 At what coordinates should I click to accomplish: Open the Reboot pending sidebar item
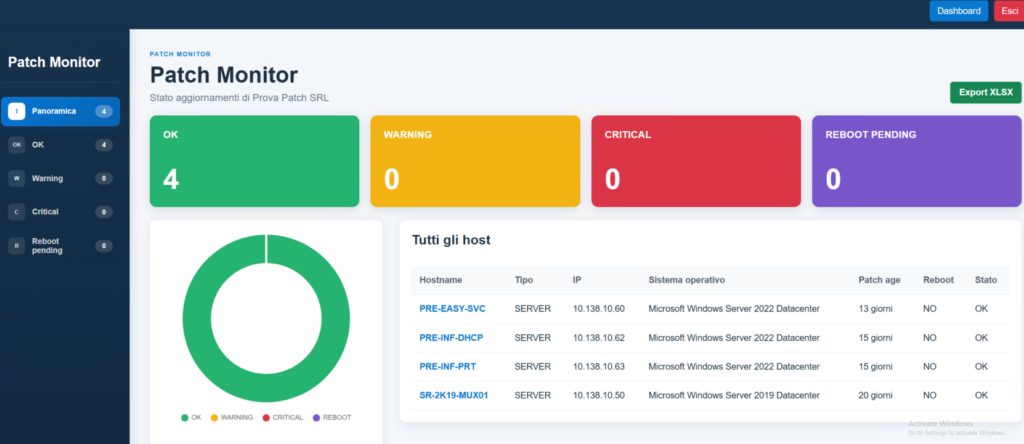[x=60, y=246]
